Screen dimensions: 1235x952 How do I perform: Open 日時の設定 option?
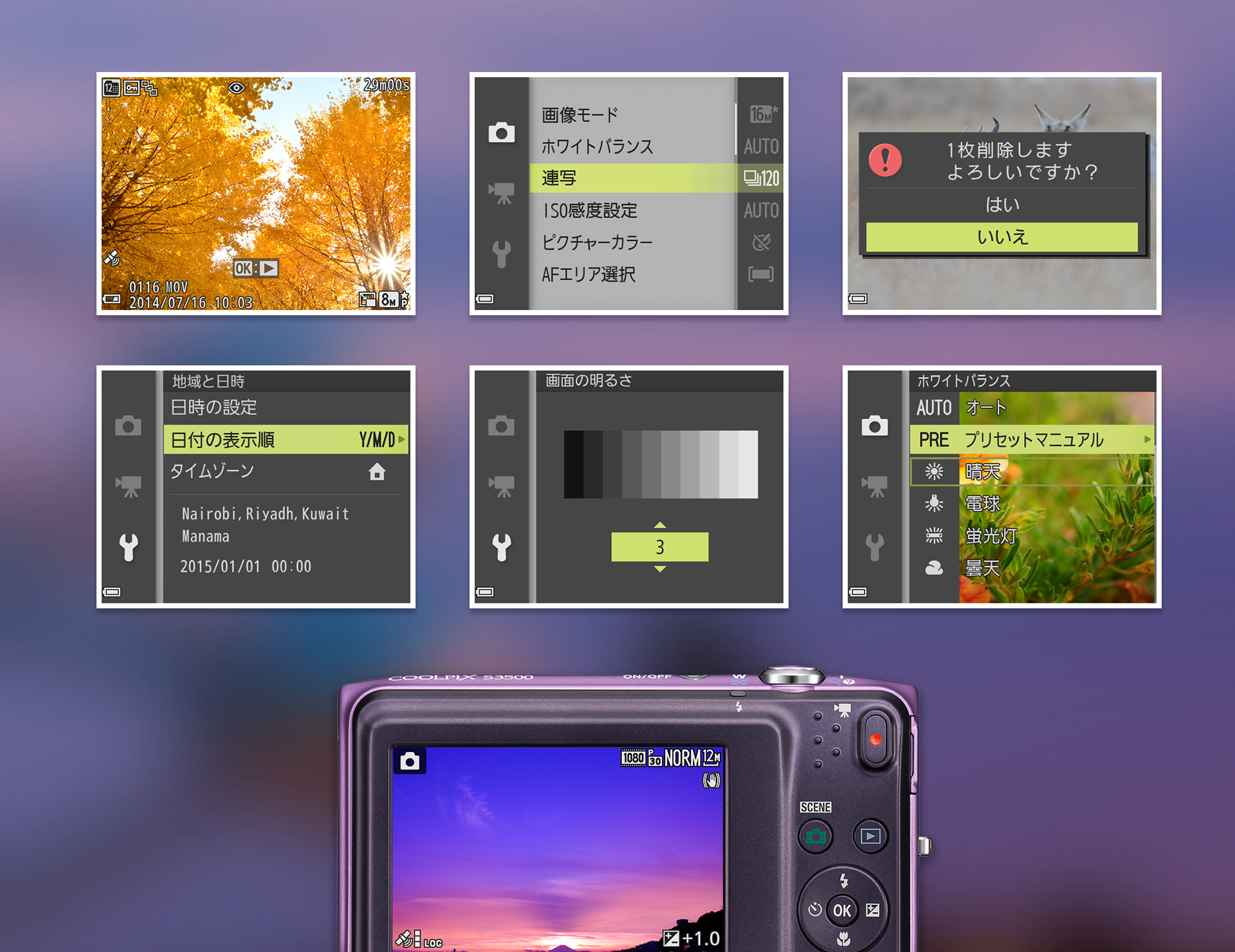coord(214,407)
